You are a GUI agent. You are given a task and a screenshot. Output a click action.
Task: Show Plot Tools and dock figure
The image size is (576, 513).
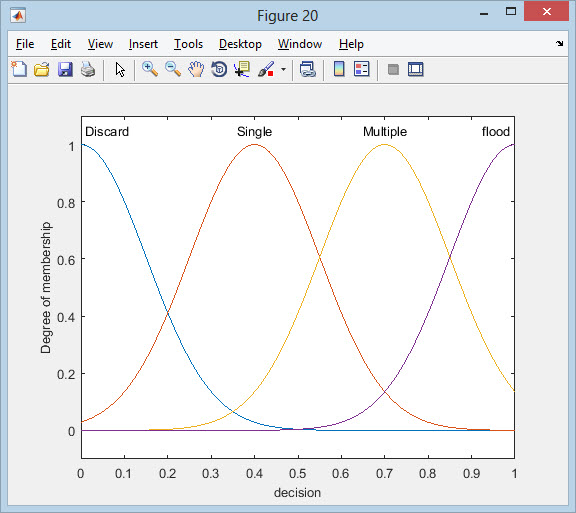pos(415,69)
